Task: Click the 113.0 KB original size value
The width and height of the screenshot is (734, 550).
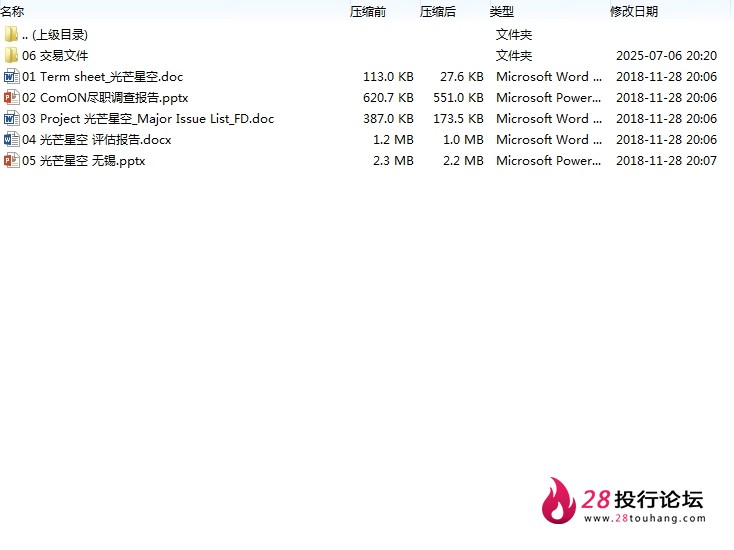Action: pos(388,77)
